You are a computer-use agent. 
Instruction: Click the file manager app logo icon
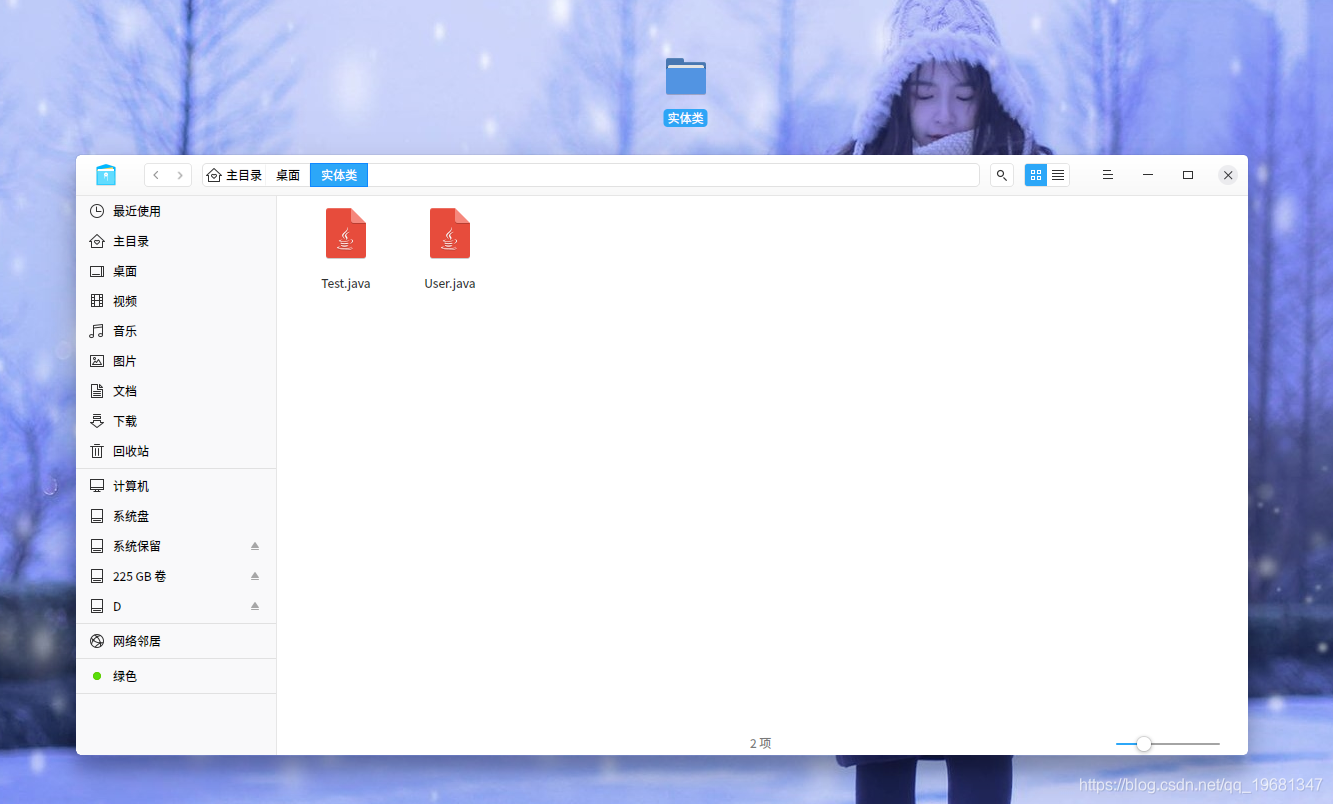(106, 175)
